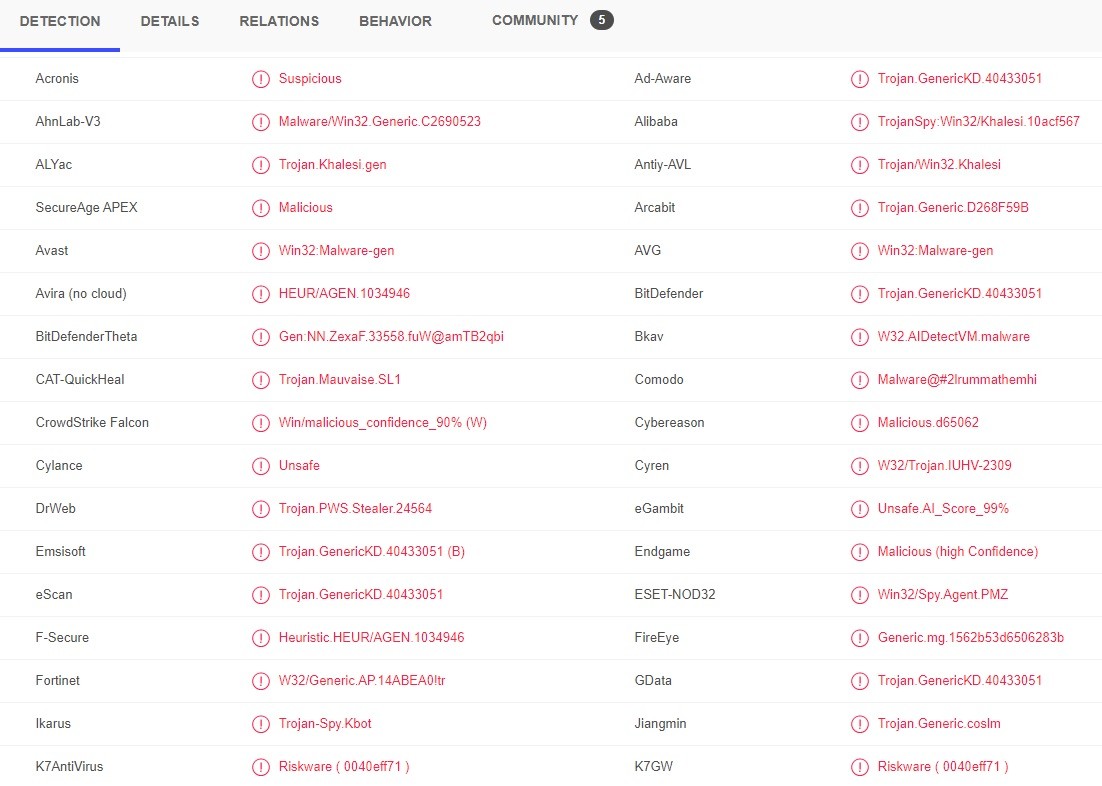The image size is (1102, 786).
Task: Select the Malicious (high Confidence) result
Action: pyautogui.click(x=958, y=551)
